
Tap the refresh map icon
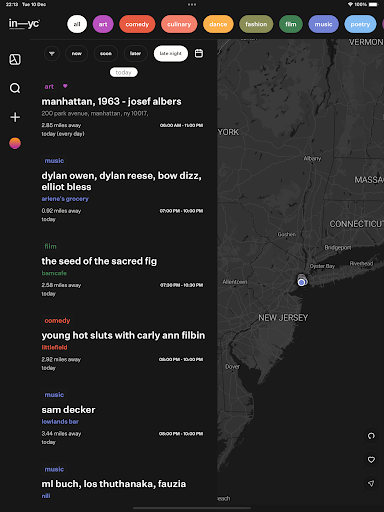(x=371, y=436)
